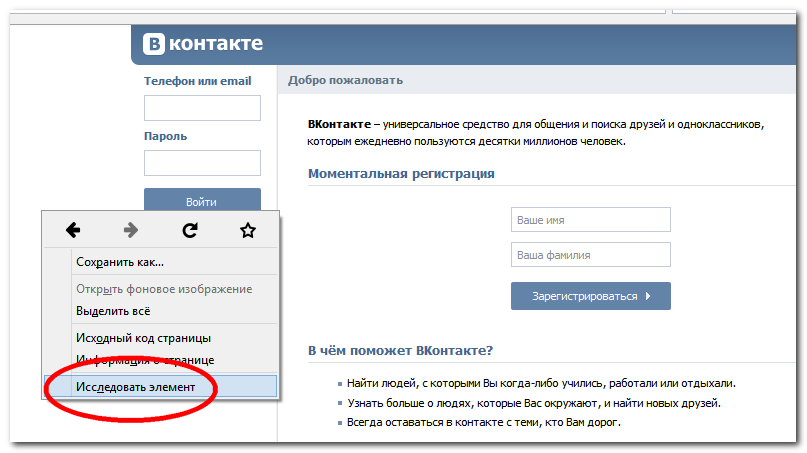Open 'Исходный код страницы' menu entry
Screen dimensions: 807x453
[161, 338]
